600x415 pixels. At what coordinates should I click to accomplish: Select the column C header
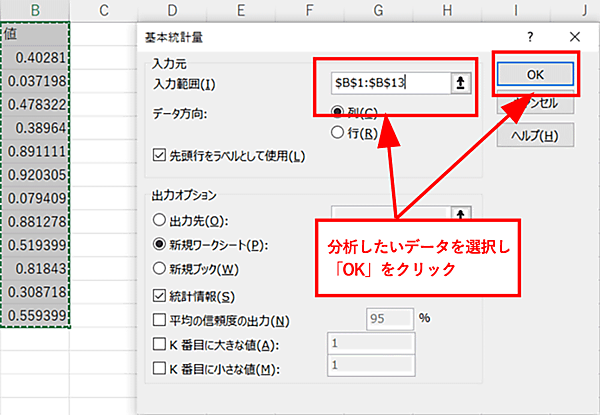[104, 11]
